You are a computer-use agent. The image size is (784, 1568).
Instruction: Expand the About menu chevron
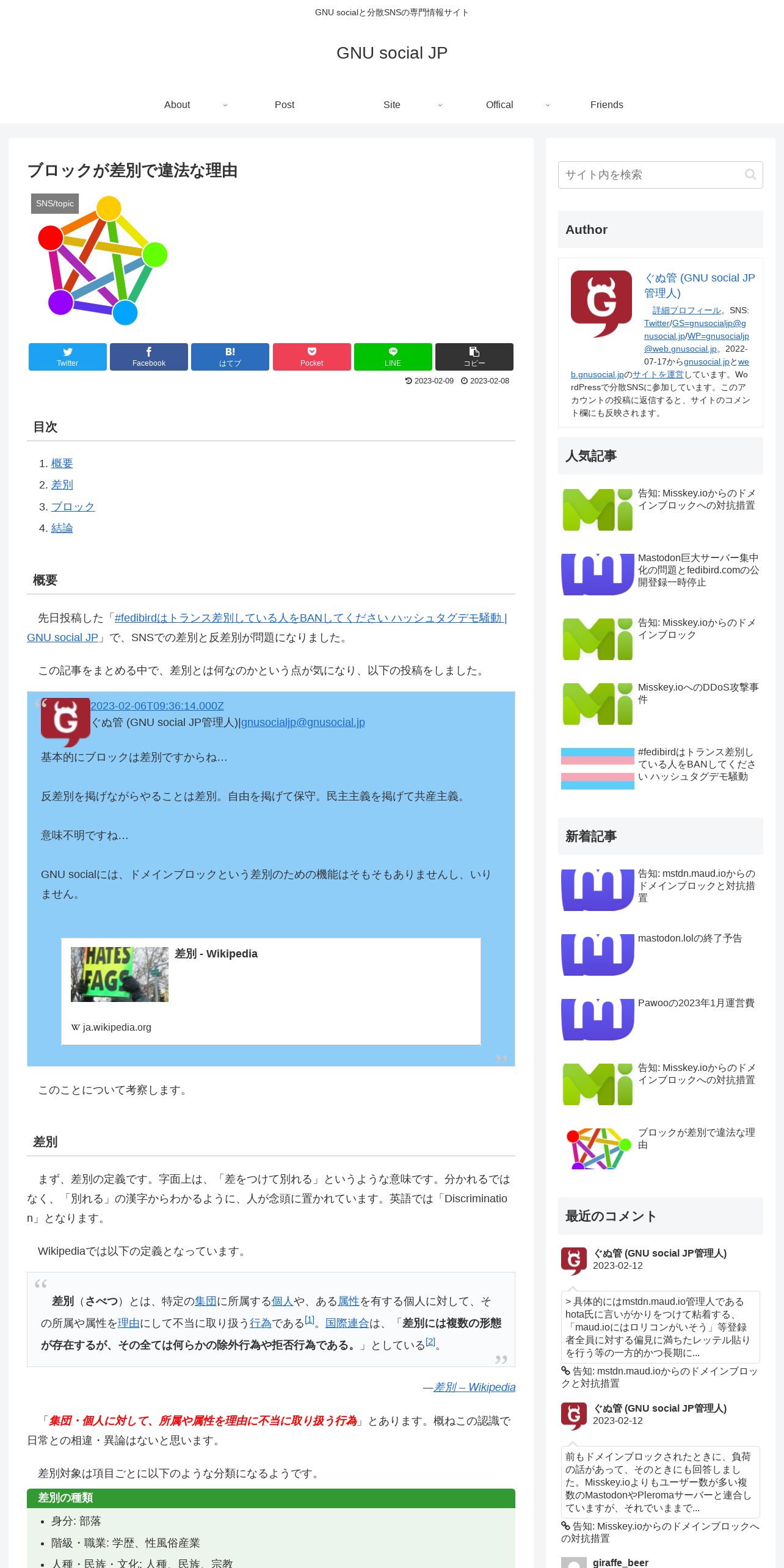[225, 105]
